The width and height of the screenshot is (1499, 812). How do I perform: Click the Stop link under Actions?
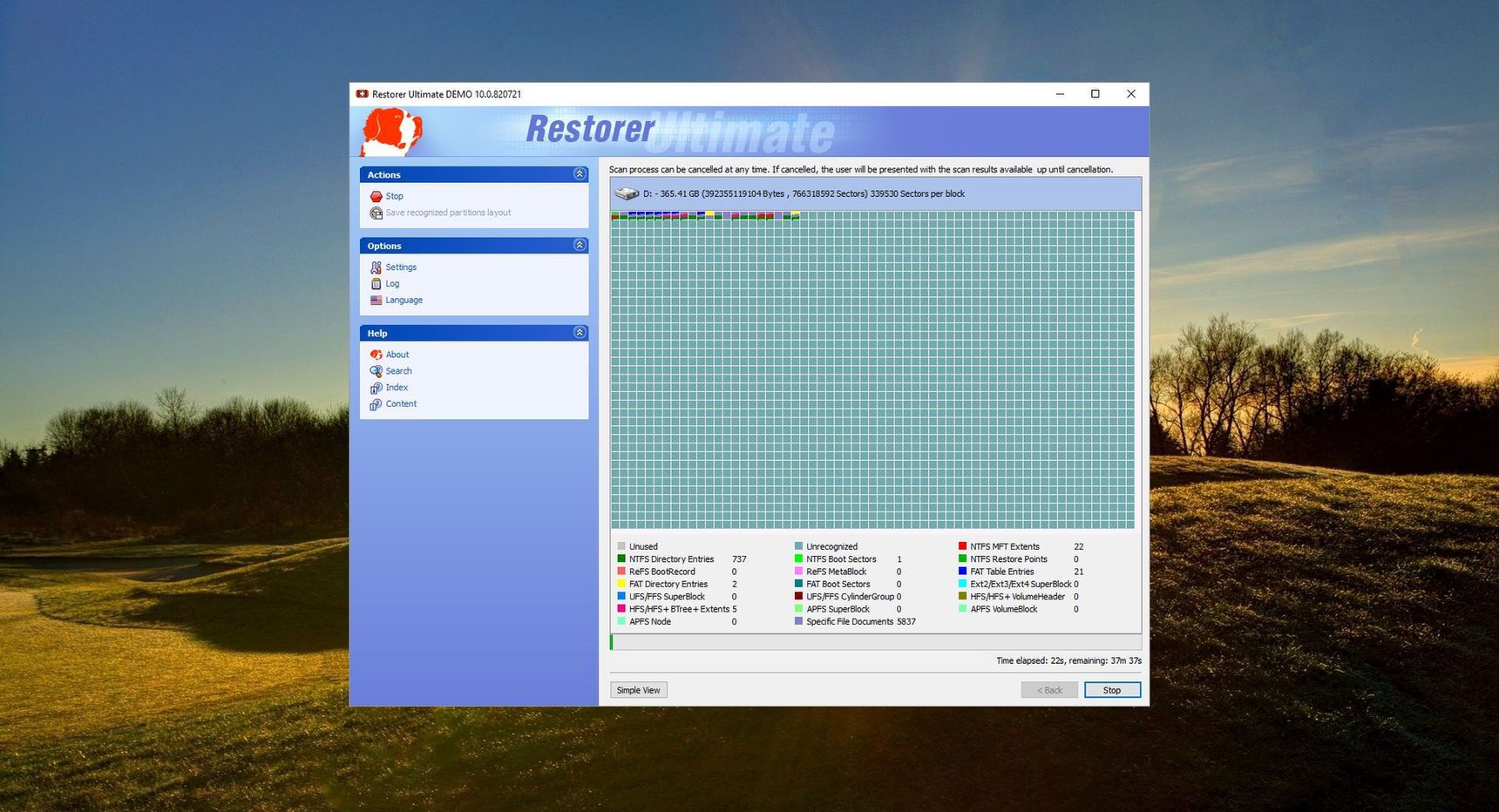click(x=394, y=197)
